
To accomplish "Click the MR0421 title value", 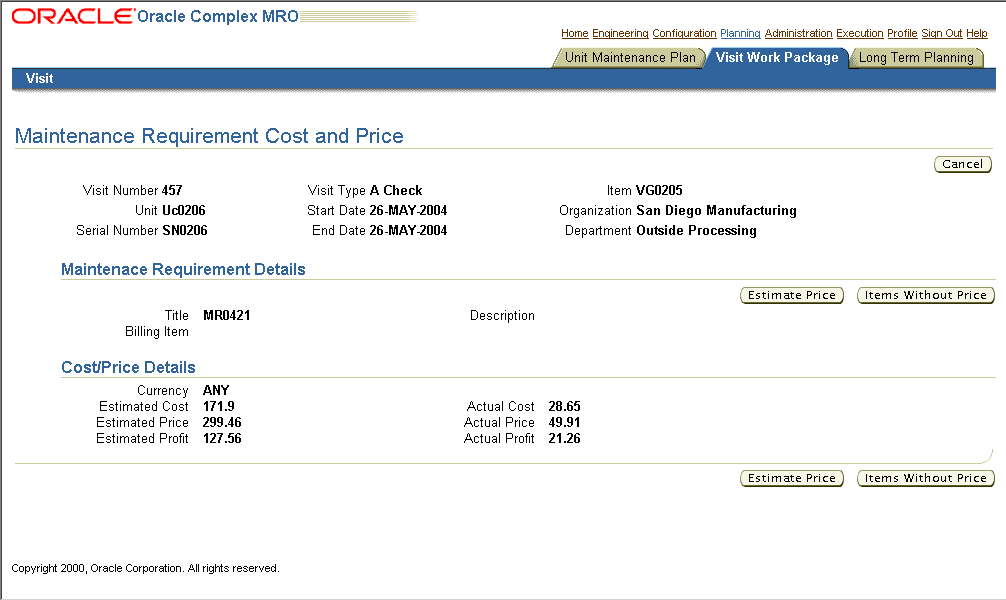I will pyautogui.click(x=227, y=316).
